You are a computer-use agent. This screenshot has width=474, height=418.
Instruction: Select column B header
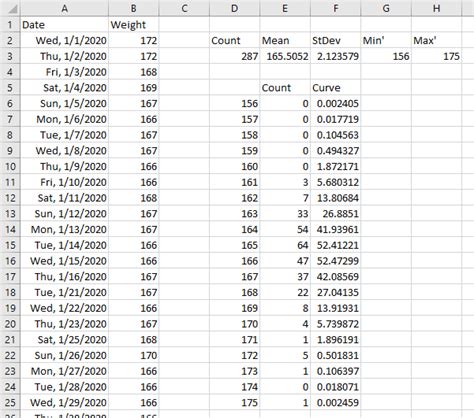click(134, 8)
